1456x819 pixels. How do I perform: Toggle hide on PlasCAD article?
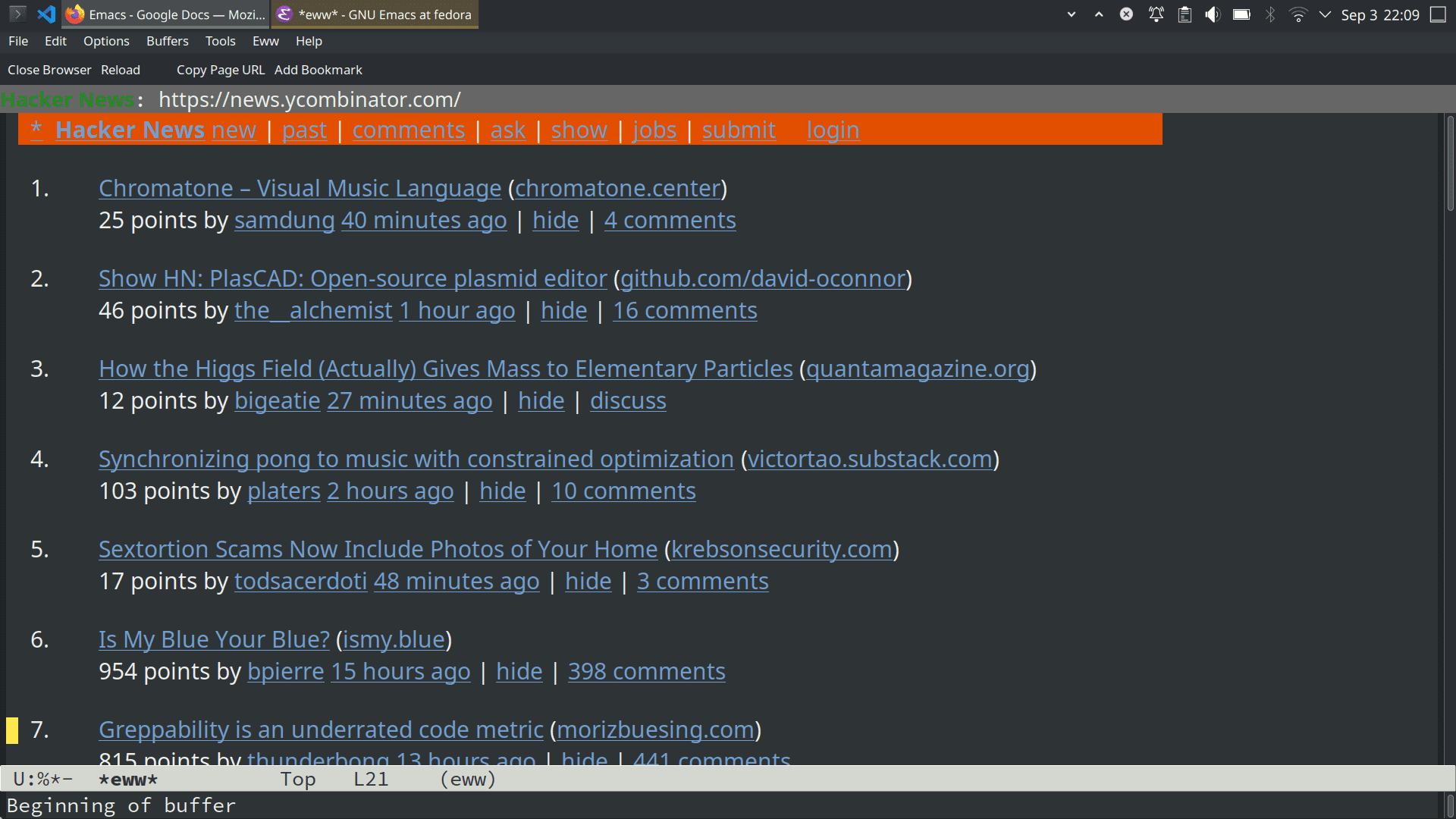[x=563, y=310]
